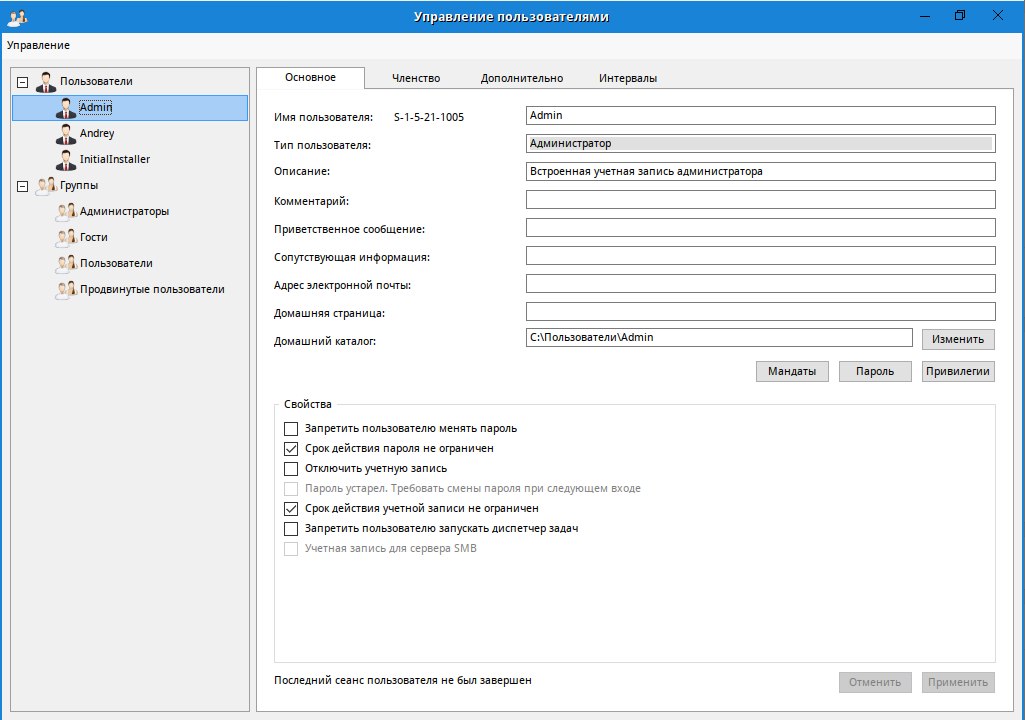Image resolution: width=1025 pixels, height=720 pixels.
Task: Click the Применить button
Action: (958, 682)
